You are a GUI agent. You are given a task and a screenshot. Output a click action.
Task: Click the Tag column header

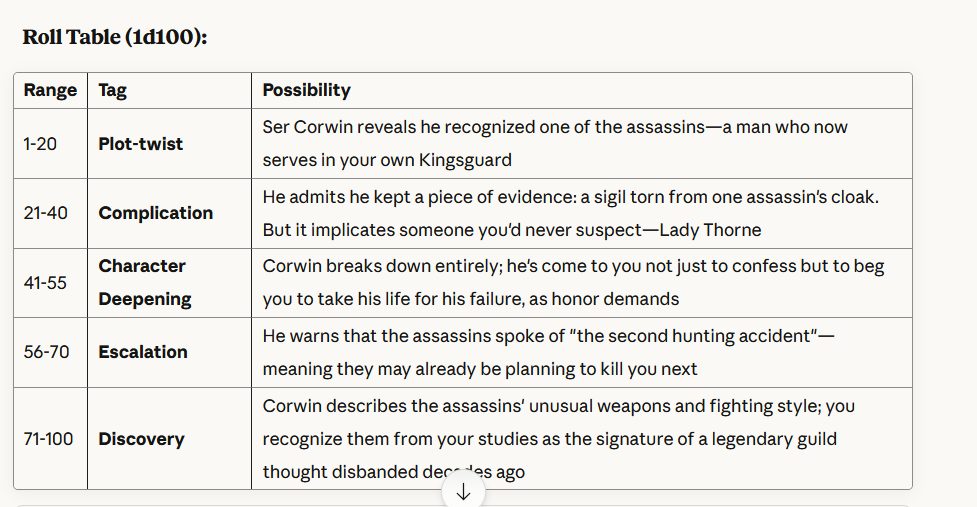point(113,90)
